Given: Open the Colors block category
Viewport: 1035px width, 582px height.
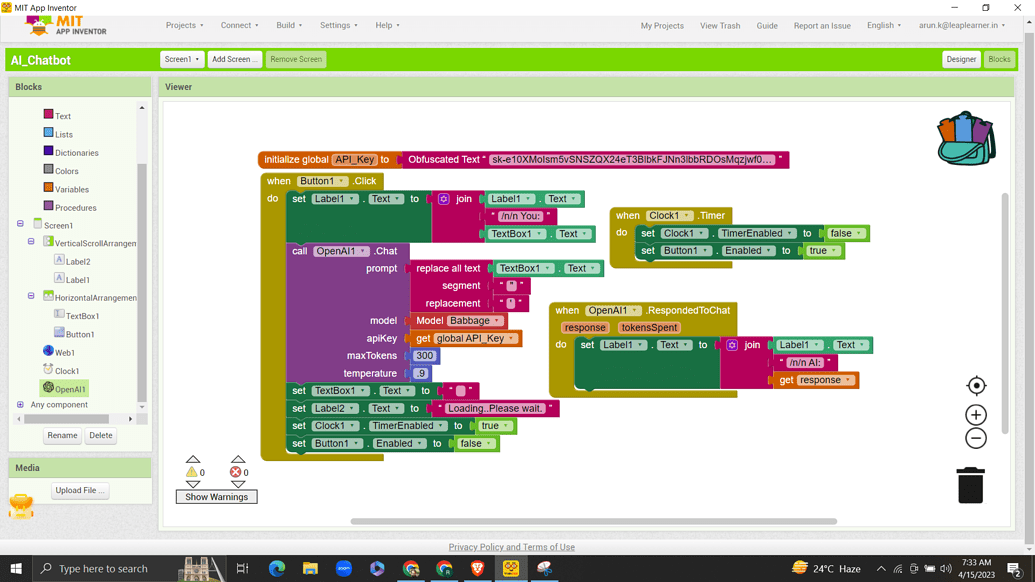Looking at the screenshot, I should click(x=66, y=171).
